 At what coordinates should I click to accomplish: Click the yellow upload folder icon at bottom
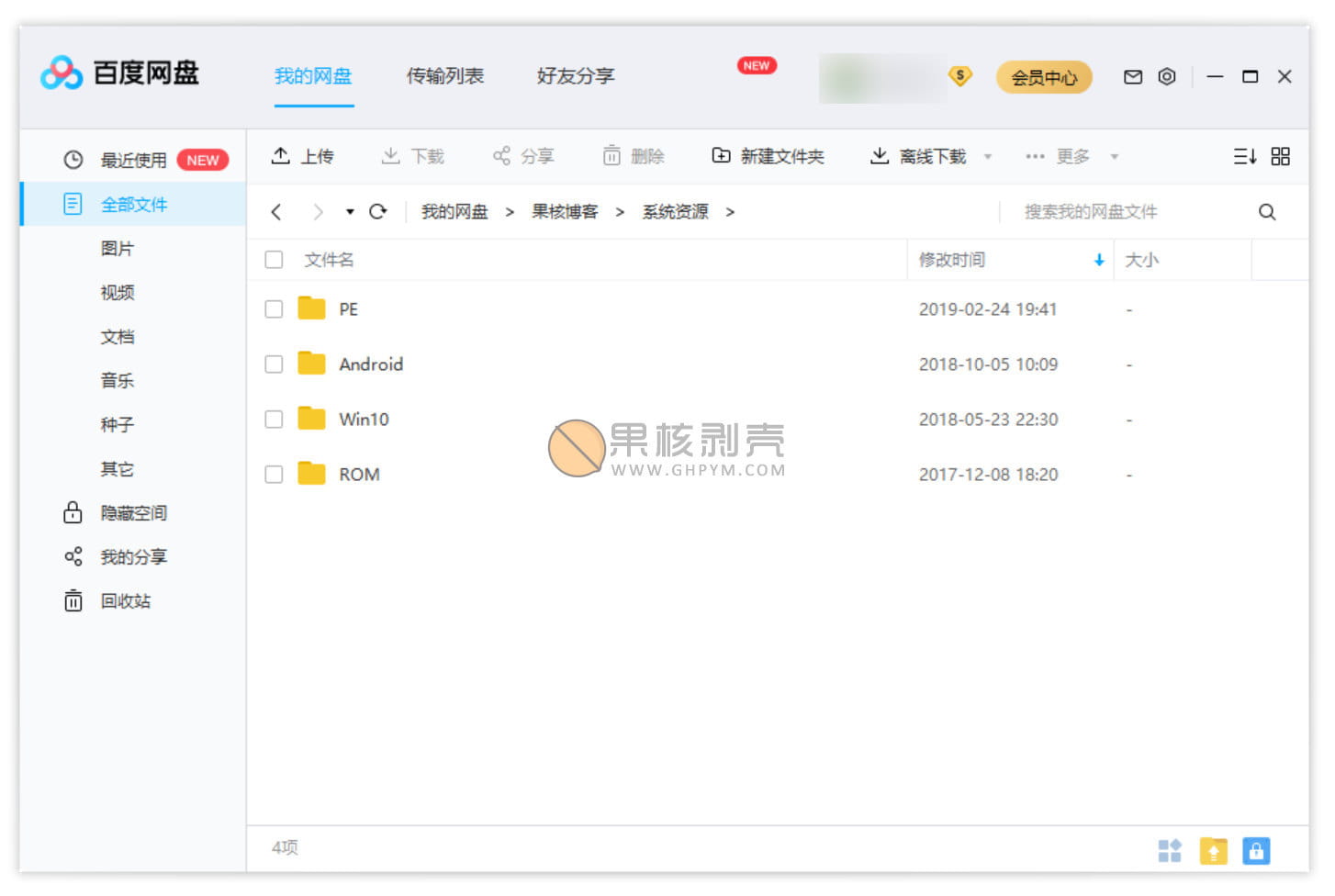(1214, 851)
